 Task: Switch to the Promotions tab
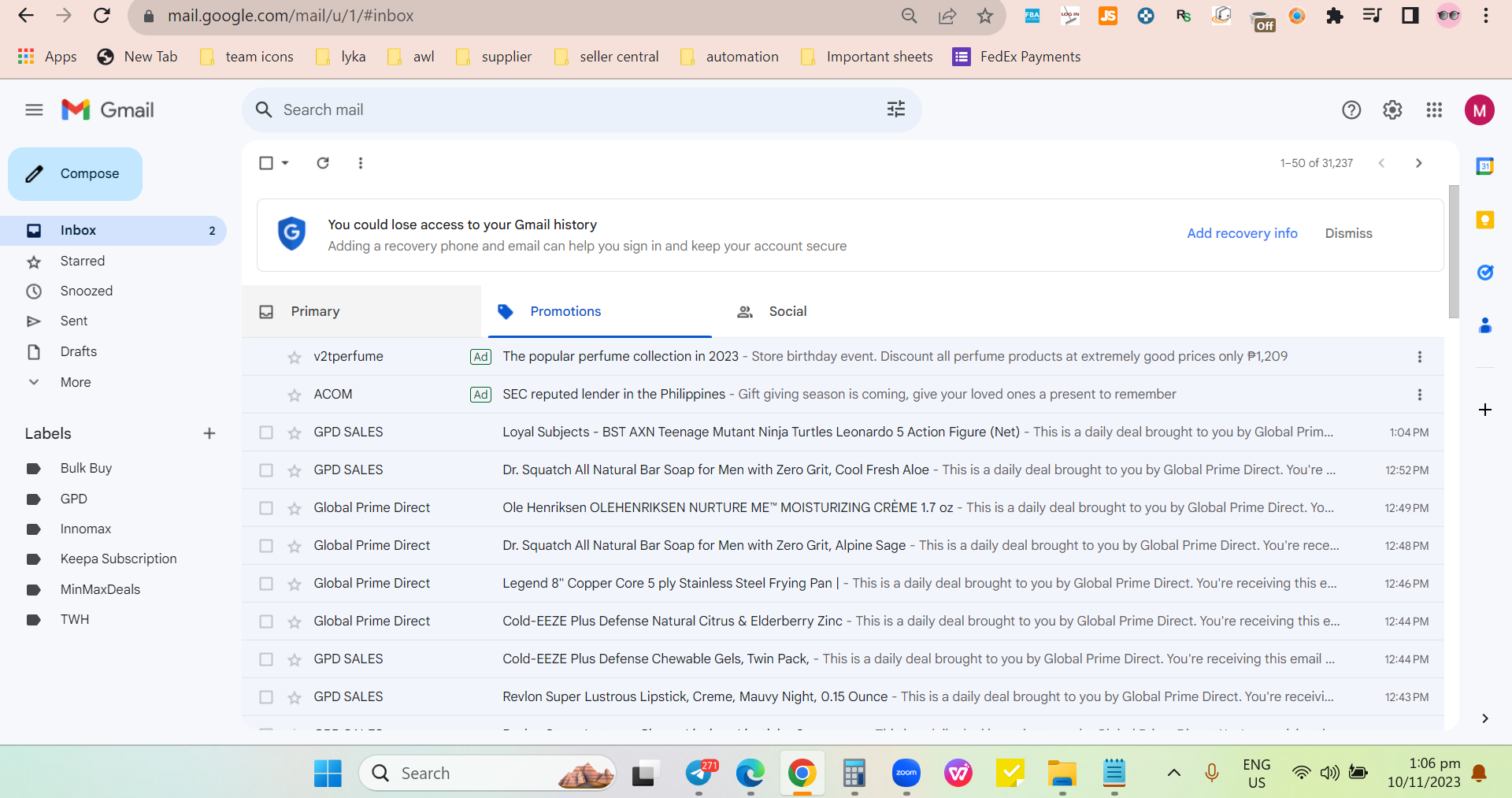point(600,311)
